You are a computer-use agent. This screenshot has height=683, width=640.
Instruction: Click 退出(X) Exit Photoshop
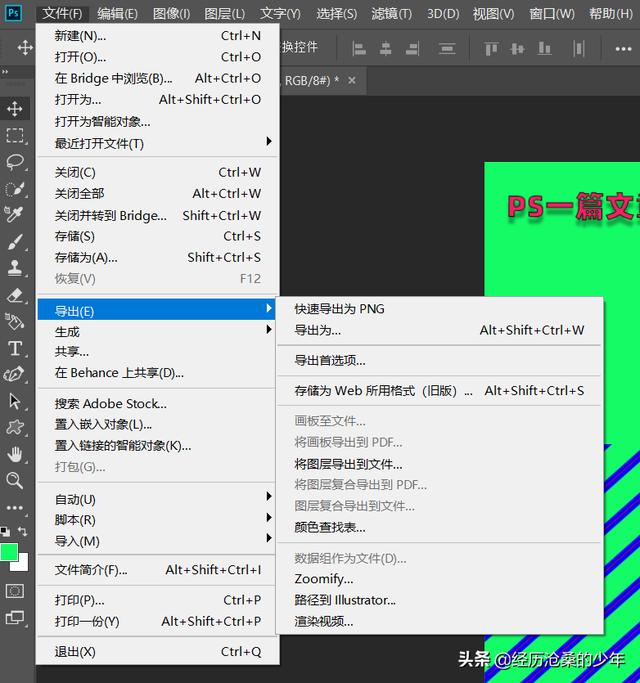point(158,651)
